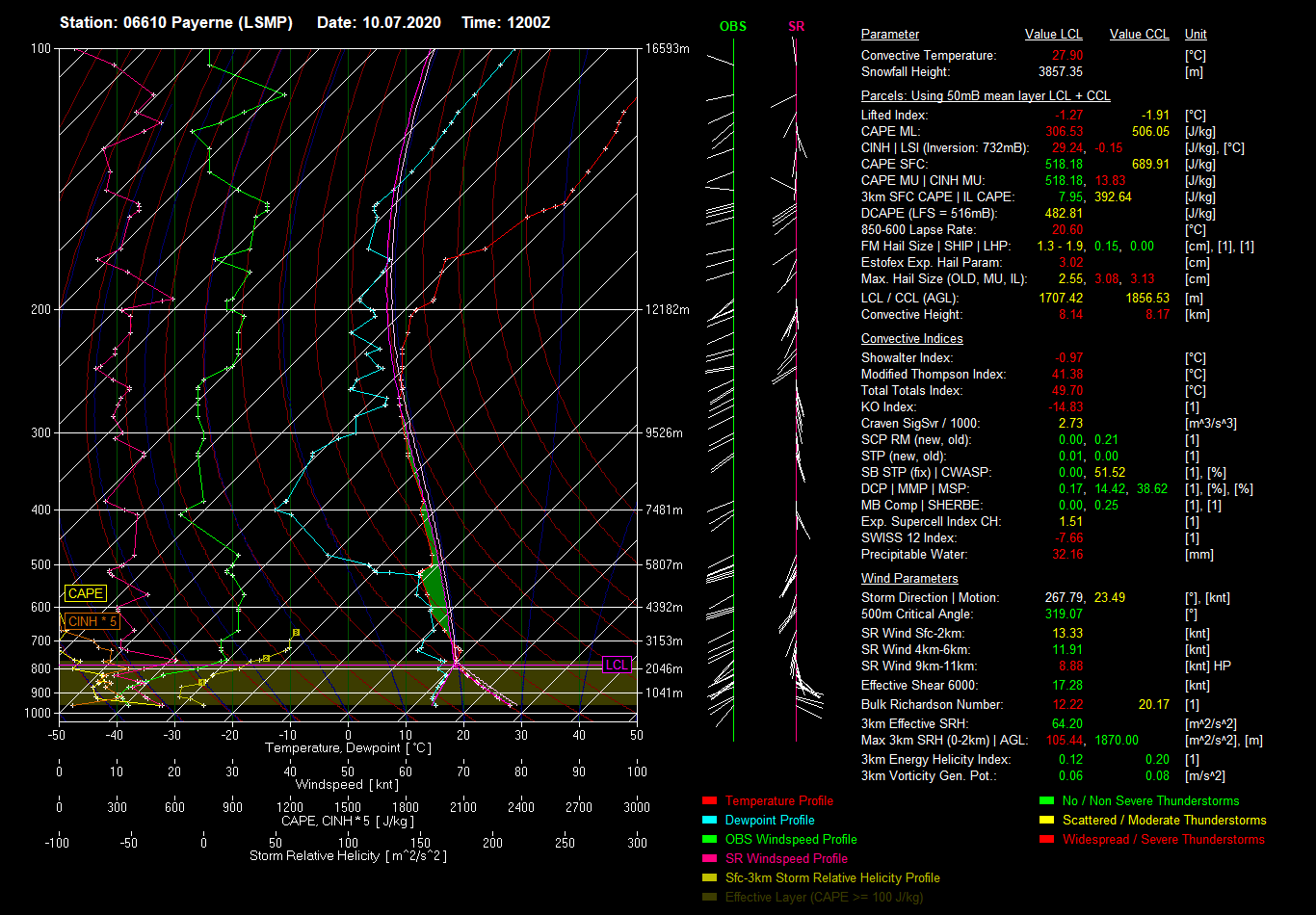Open the Wind Parameters section heading
Image resolution: width=1316 pixels, height=915 pixels.
coord(909,579)
